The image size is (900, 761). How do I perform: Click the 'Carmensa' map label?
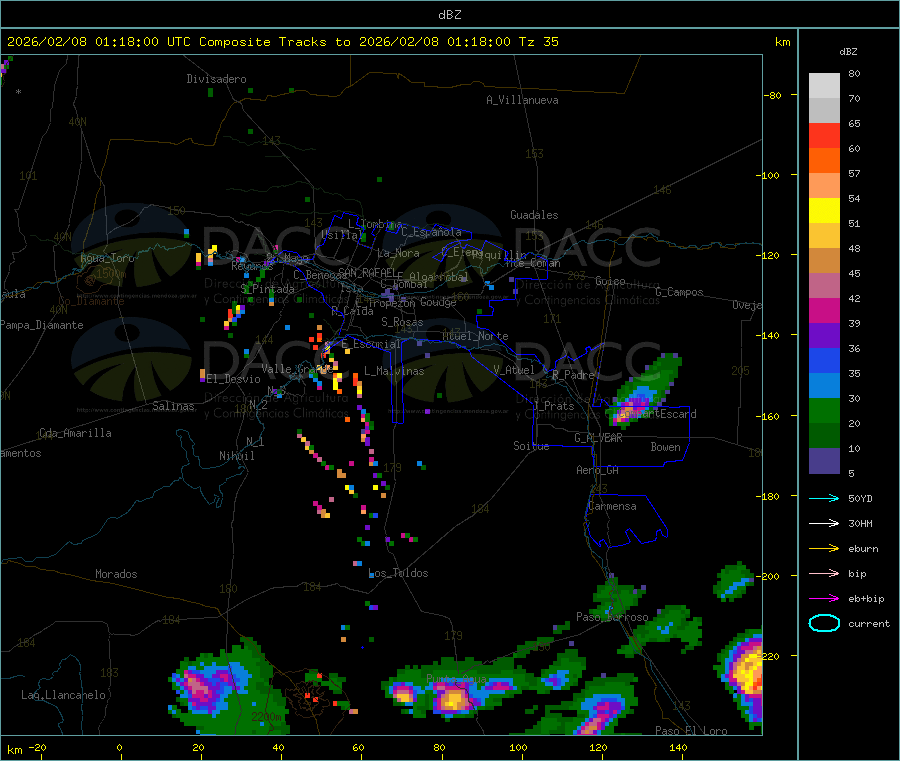(x=612, y=506)
